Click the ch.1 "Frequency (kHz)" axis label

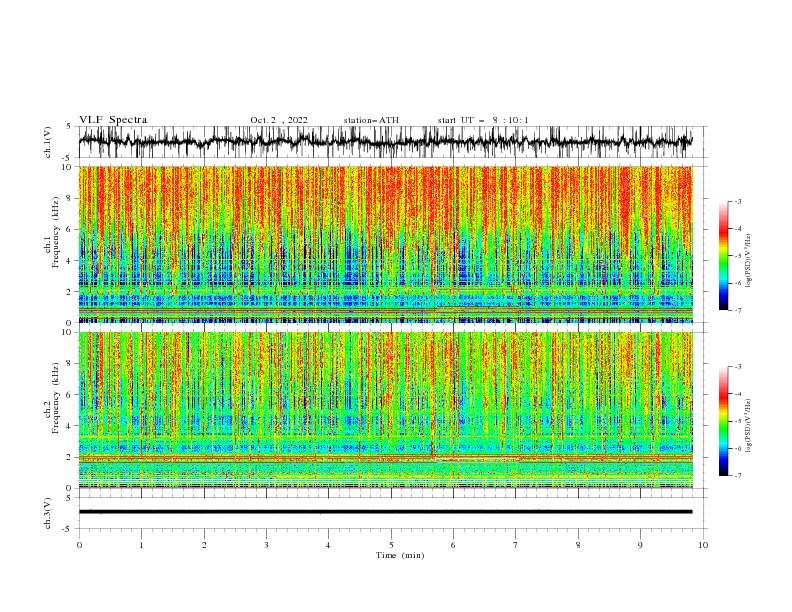coord(56,233)
